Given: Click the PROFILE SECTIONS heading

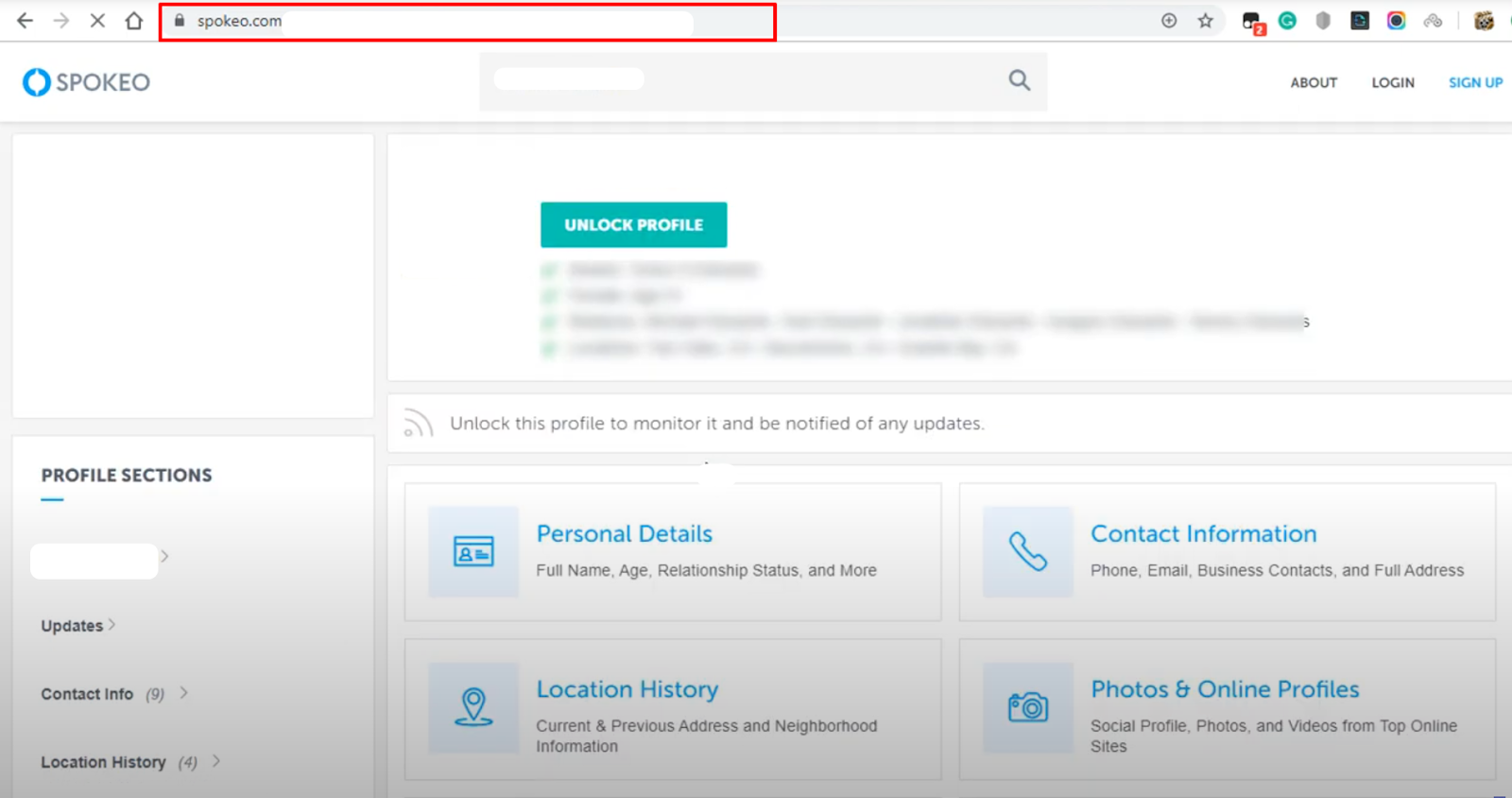Looking at the screenshot, I should [x=127, y=476].
